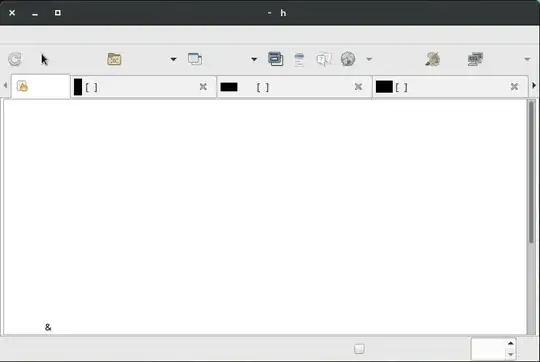Click the dark blue stacked windows icon
Viewport: 540px width, 362px height.
[276, 59]
